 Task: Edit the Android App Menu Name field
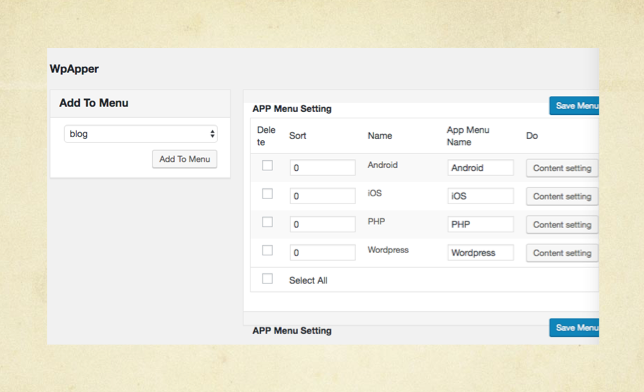point(481,168)
